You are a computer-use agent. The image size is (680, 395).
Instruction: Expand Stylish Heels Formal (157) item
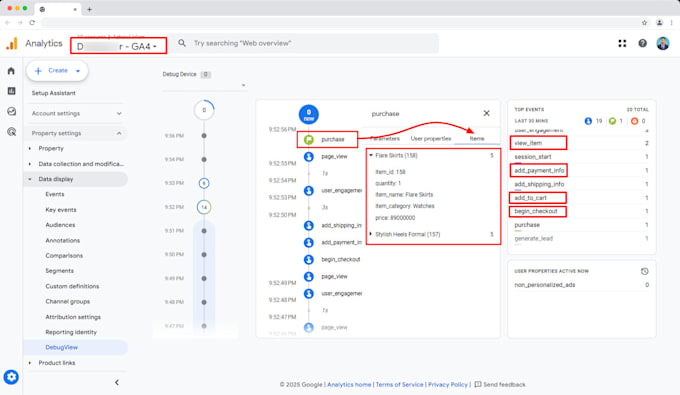point(371,234)
